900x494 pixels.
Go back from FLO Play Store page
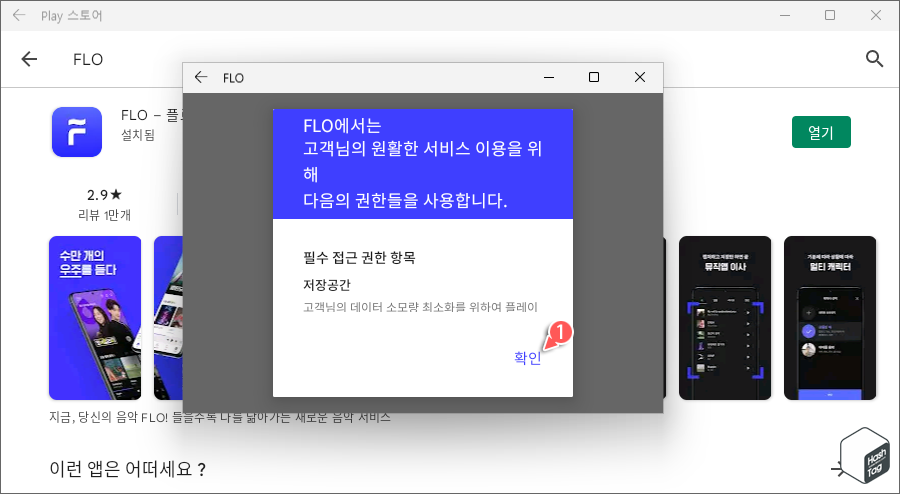click(29, 59)
